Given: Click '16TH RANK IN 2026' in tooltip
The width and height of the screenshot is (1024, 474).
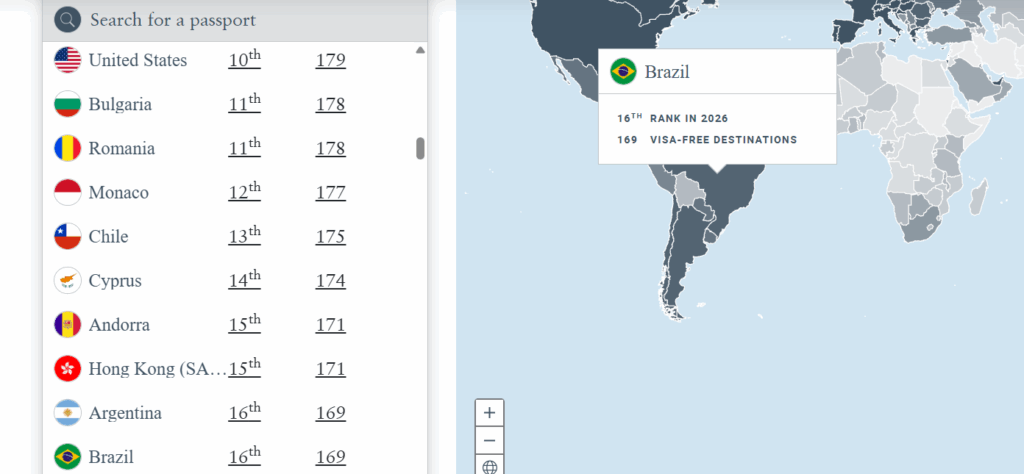Looking at the screenshot, I should tap(672, 118).
